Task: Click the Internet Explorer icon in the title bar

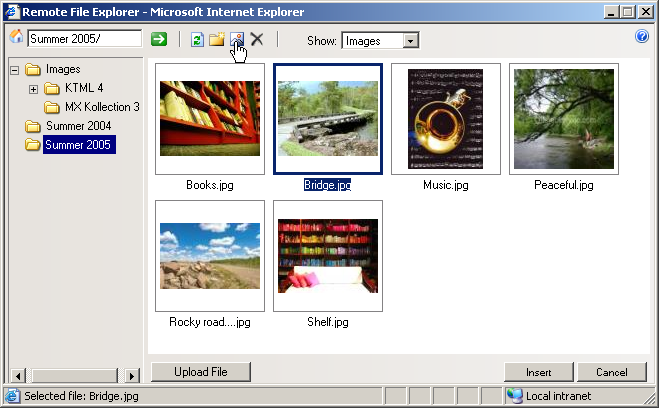Action: (12, 11)
